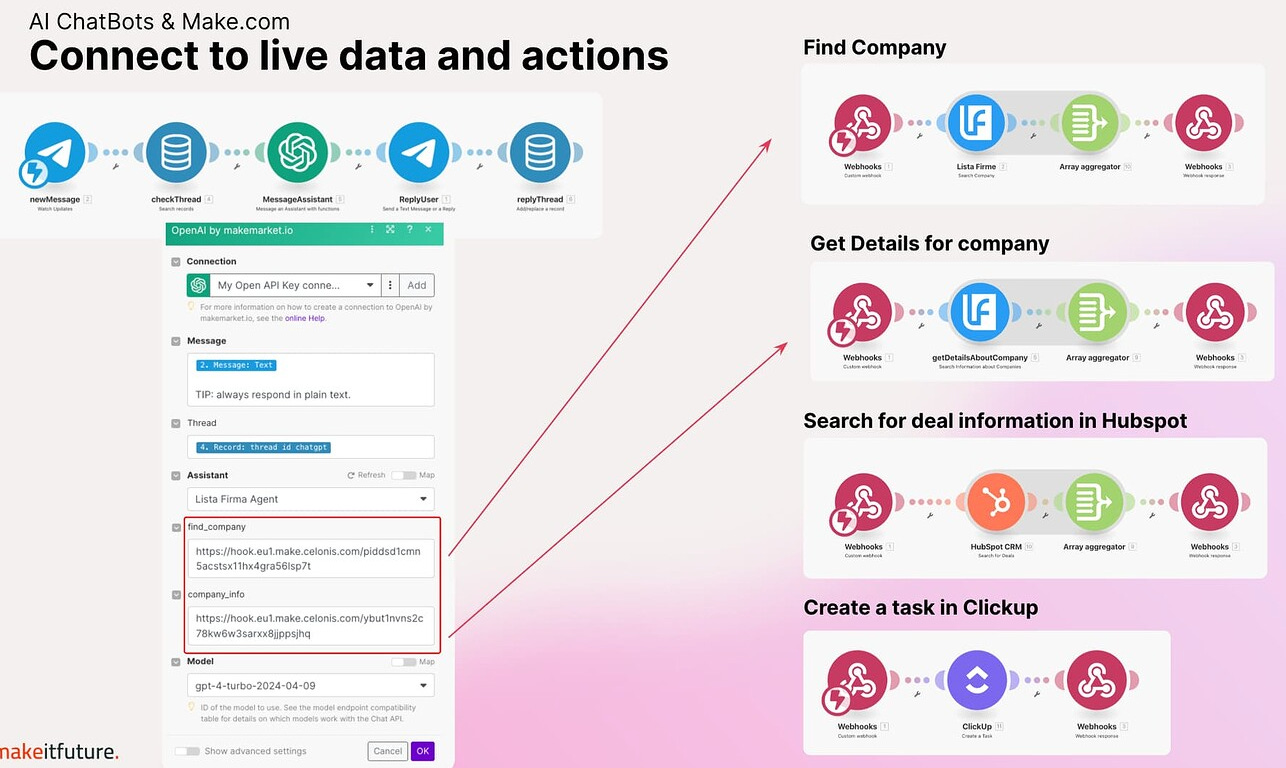
Task: Collapse the Connection field section
Action: click(x=176, y=262)
